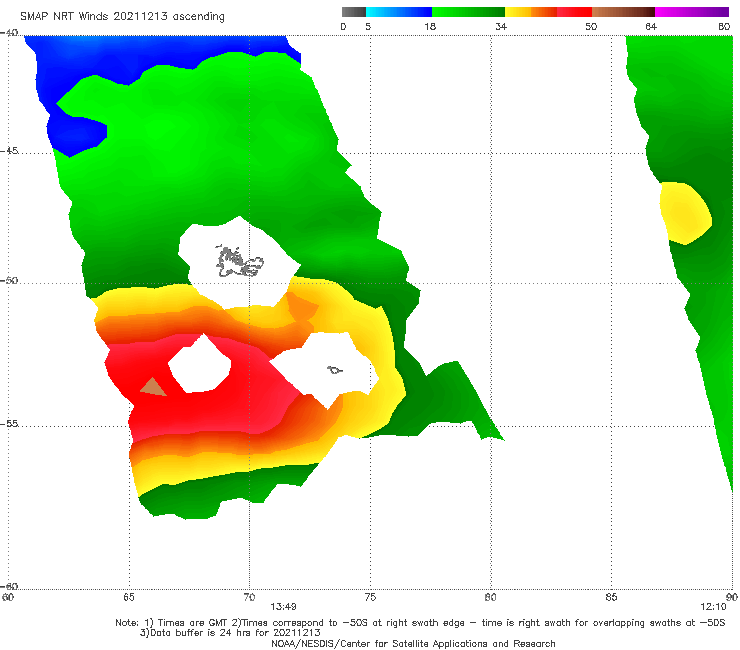Click the longitude axis label '75'
The height and width of the screenshot is (650, 740).
[370, 597]
